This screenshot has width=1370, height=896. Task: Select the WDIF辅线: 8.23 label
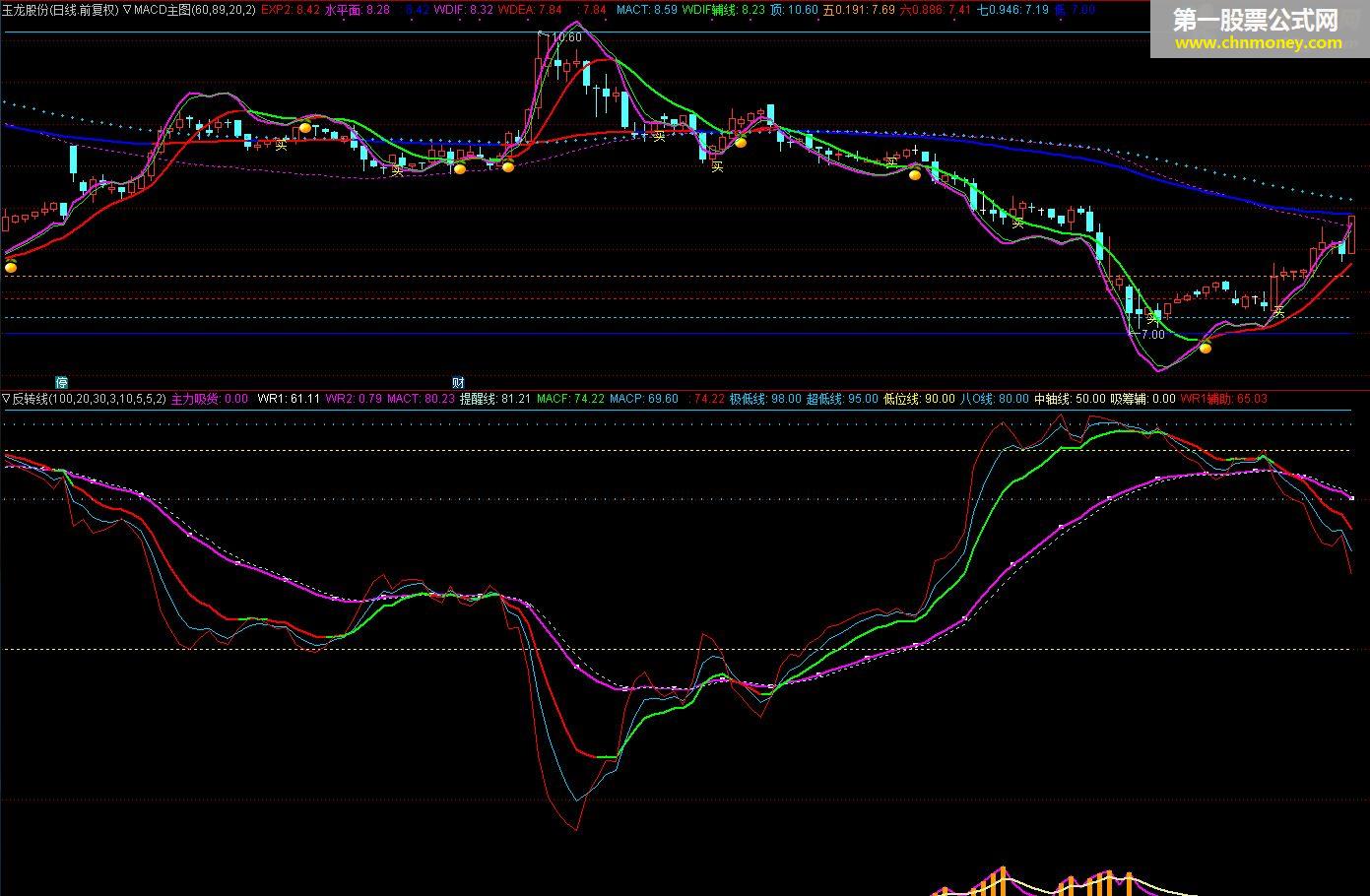pyautogui.click(x=723, y=9)
